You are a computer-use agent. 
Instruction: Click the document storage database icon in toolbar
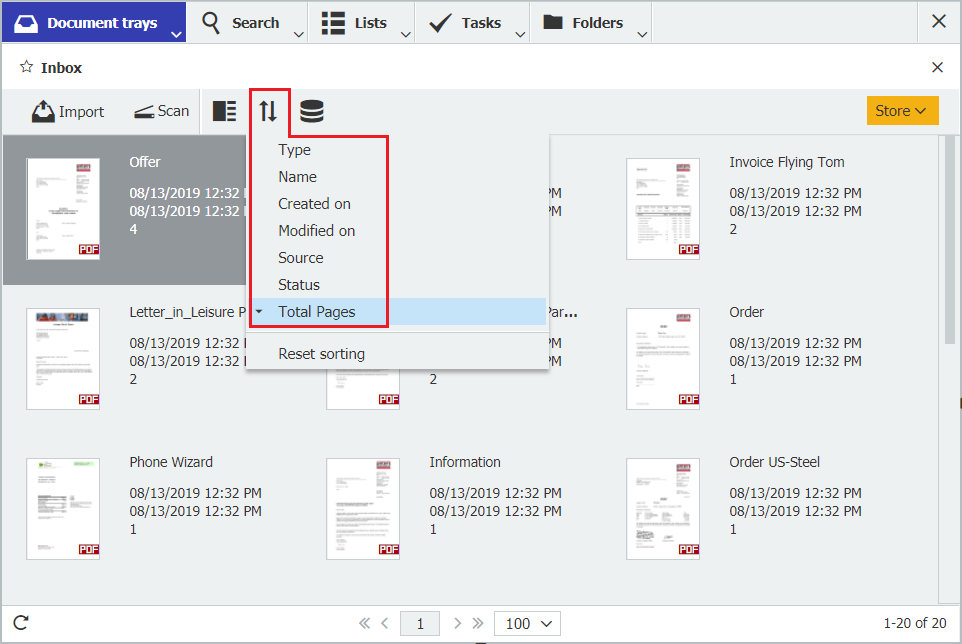pyautogui.click(x=311, y=111)
